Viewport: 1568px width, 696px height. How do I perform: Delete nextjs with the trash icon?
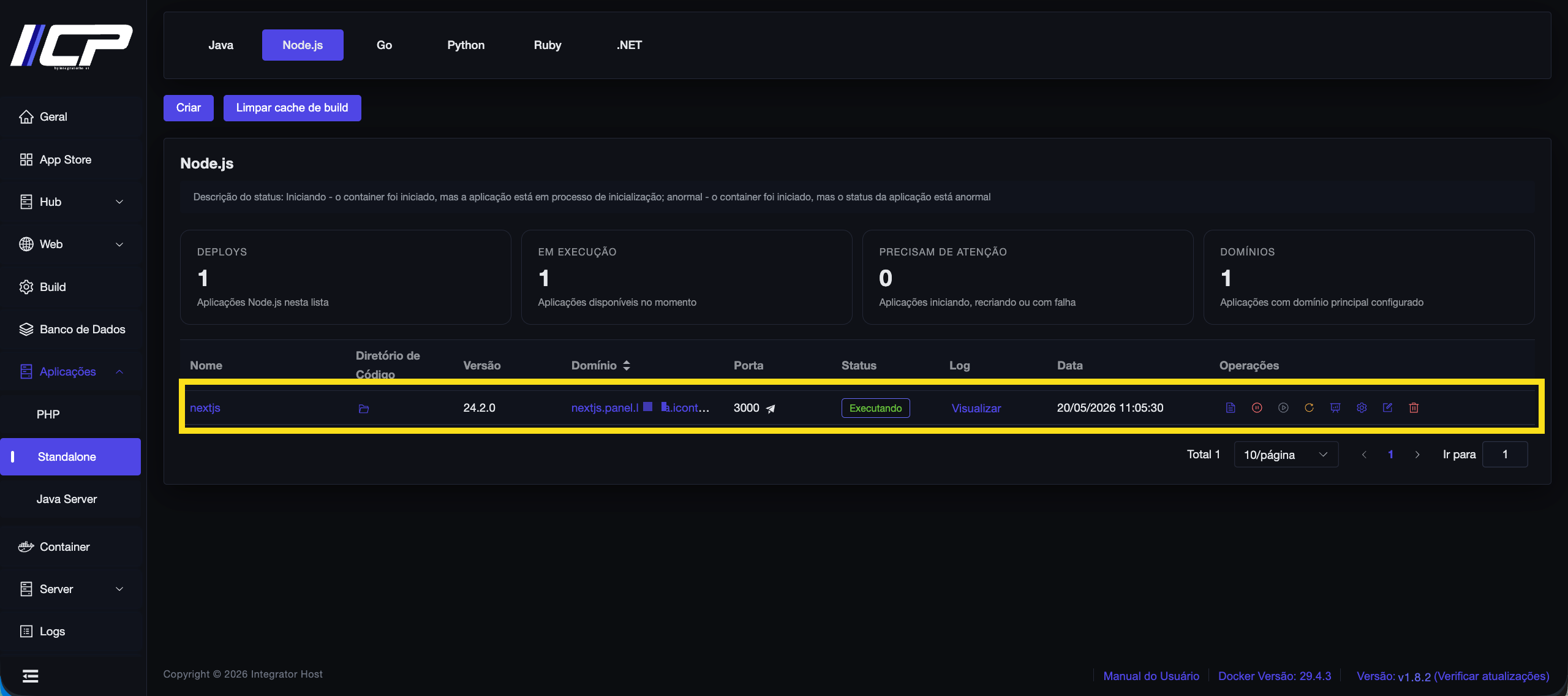1414,408
